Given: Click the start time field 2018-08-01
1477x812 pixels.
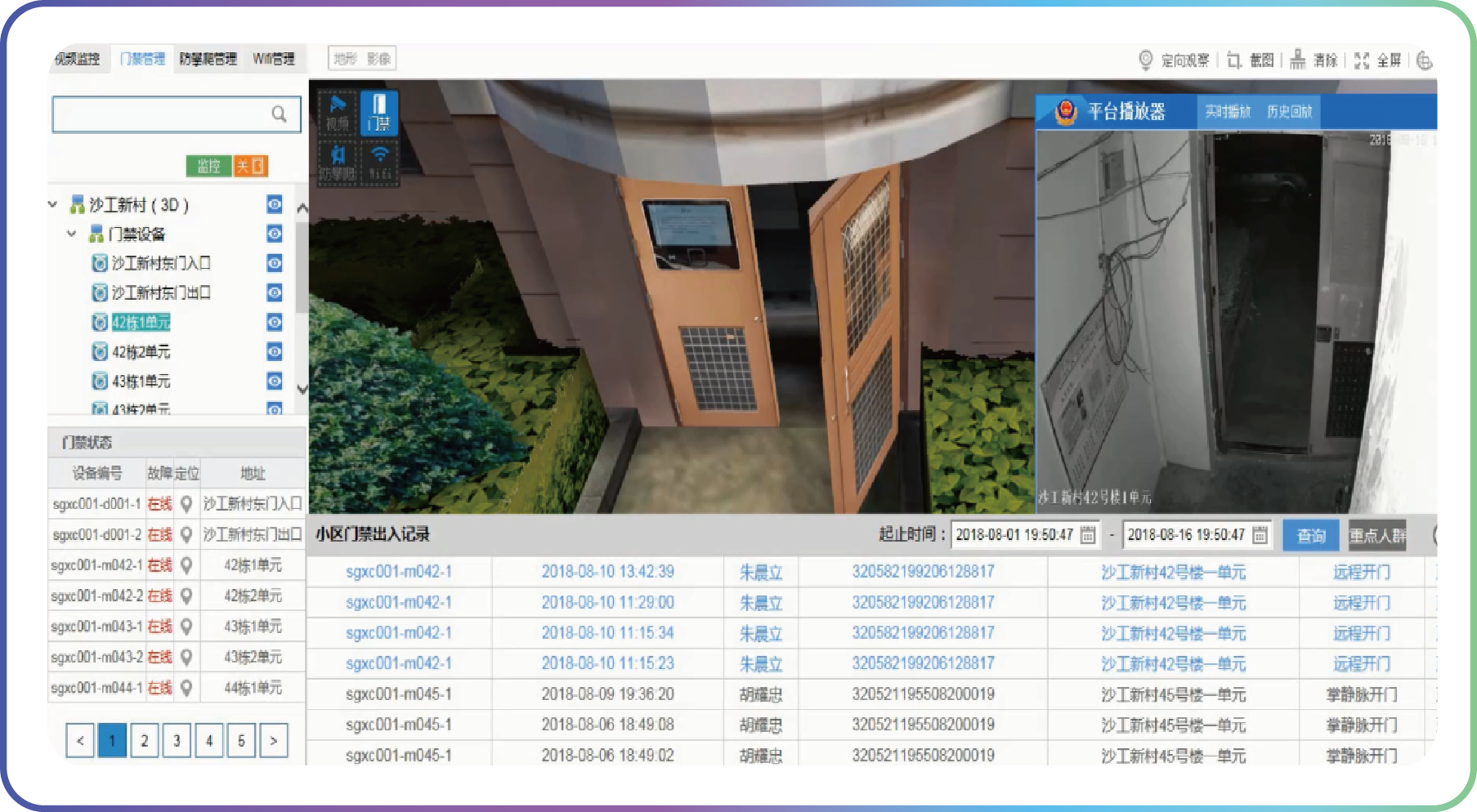Looking at the screenshot, I should click(1026, 535).
